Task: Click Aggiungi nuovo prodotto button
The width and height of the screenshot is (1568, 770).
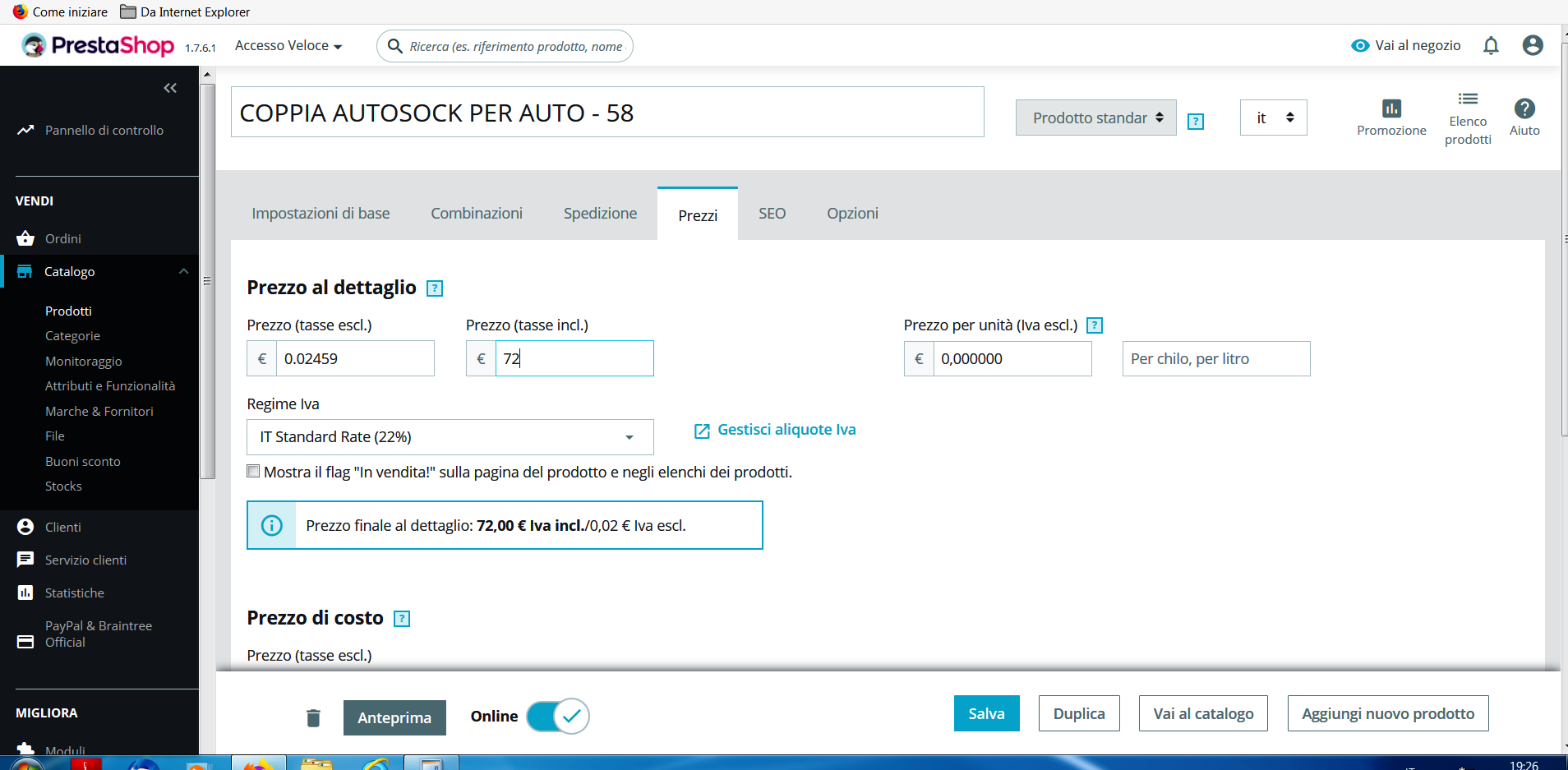Action: (1388, 713)
